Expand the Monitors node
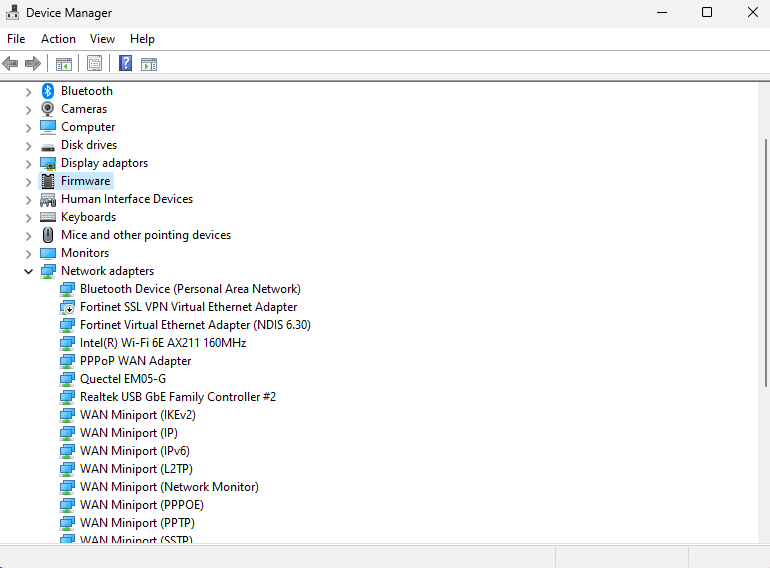 coord(28,254)
